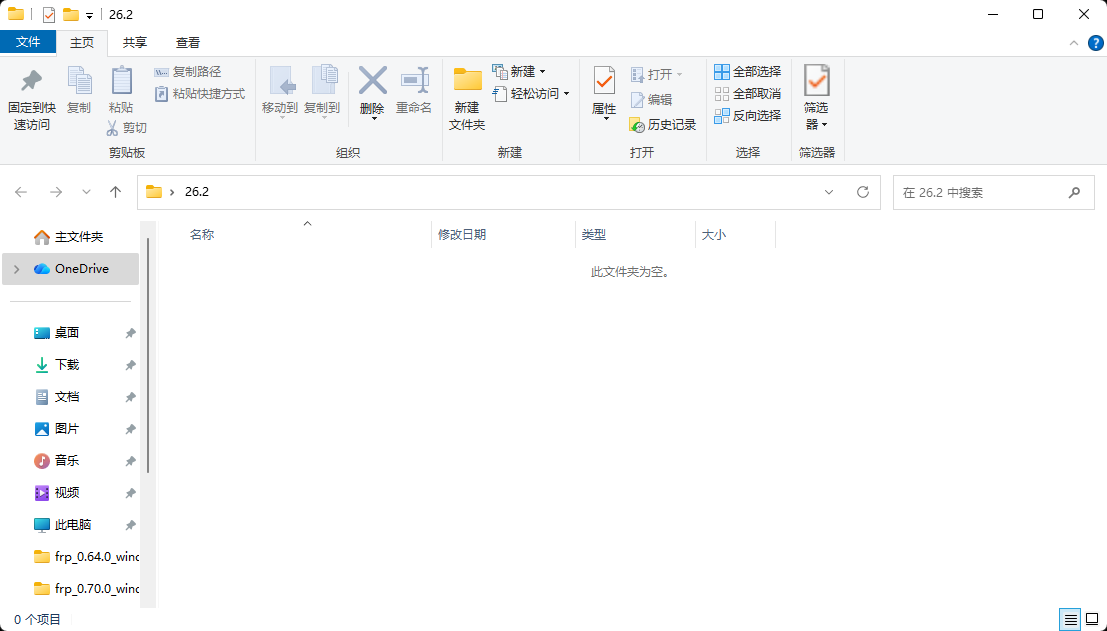Image resolution: width=1107 pixels, height=631 pixels.
Task: Click the Delete X icon
Action: (372, 80)
